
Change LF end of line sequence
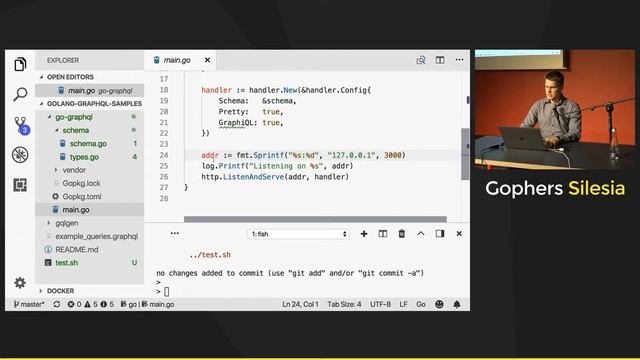coord(403,304)
